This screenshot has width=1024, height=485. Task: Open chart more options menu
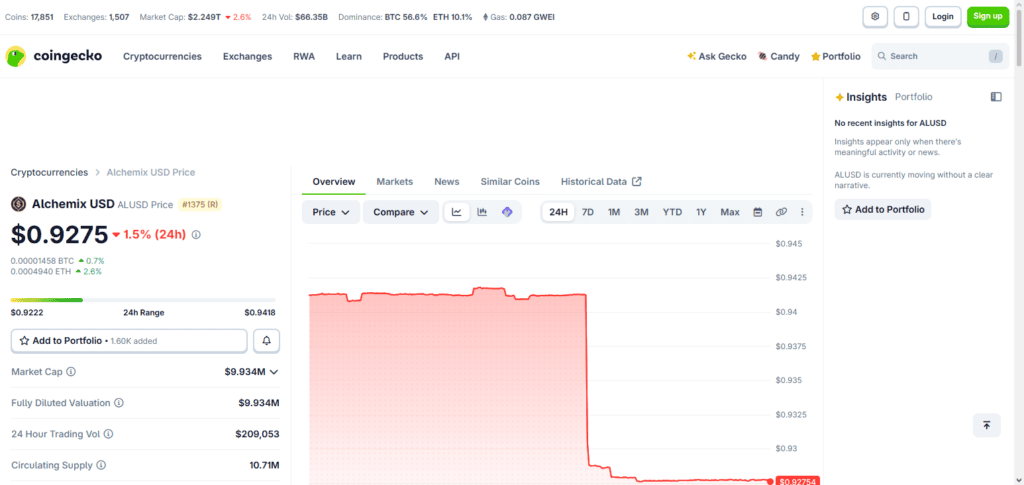point(802,212)
